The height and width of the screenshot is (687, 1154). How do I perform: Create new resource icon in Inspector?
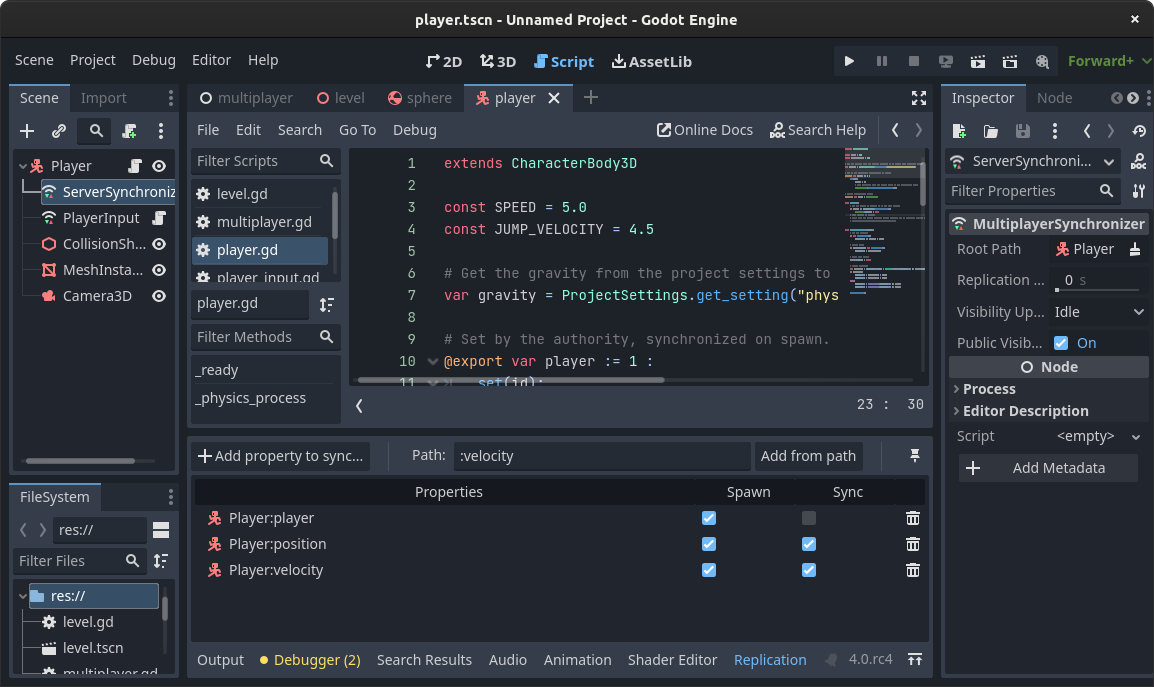(x=959, y=131)
